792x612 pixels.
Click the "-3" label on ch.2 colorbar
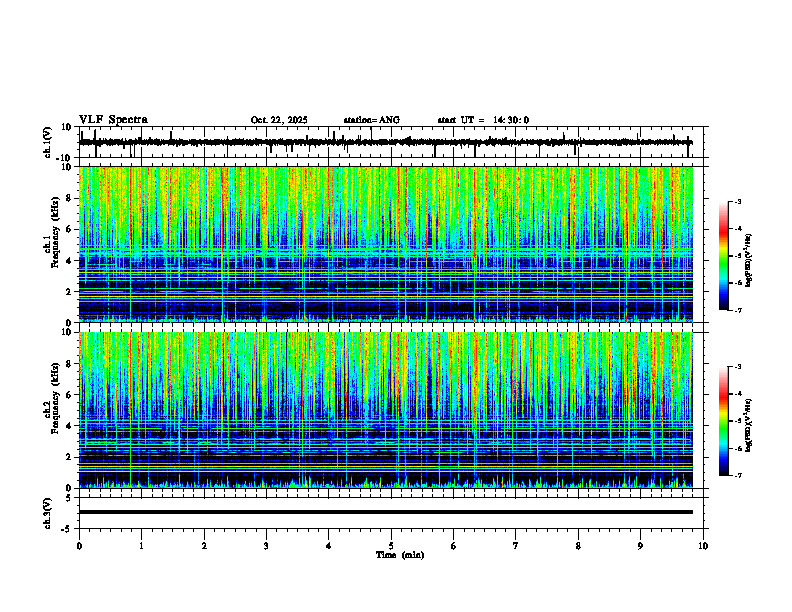pos(737,367)
